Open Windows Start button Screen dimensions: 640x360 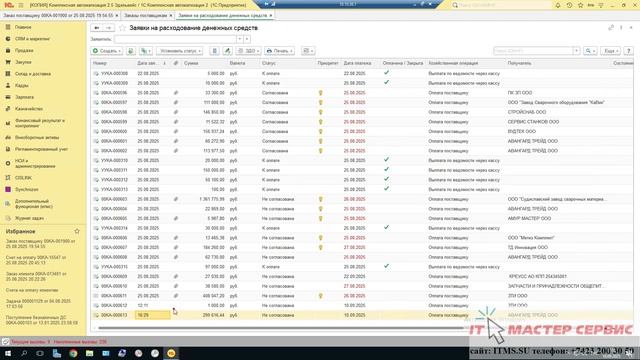[8, 353]
